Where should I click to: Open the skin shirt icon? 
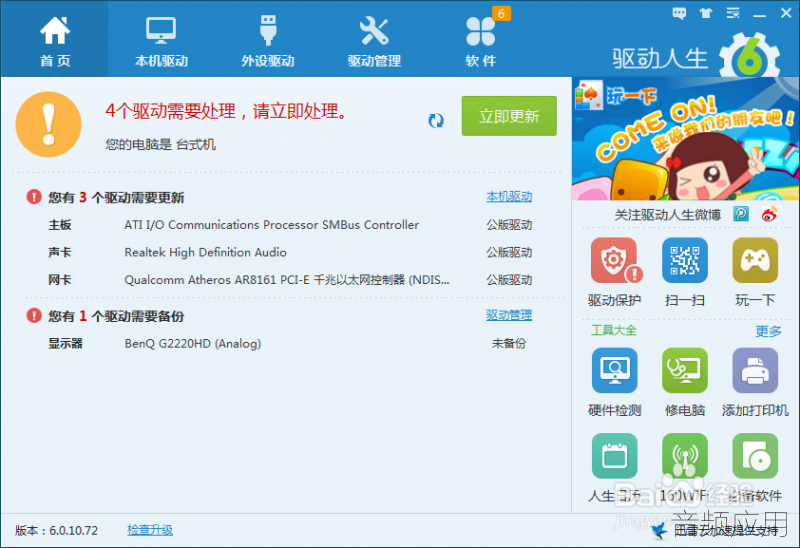(x=706, y=13)
